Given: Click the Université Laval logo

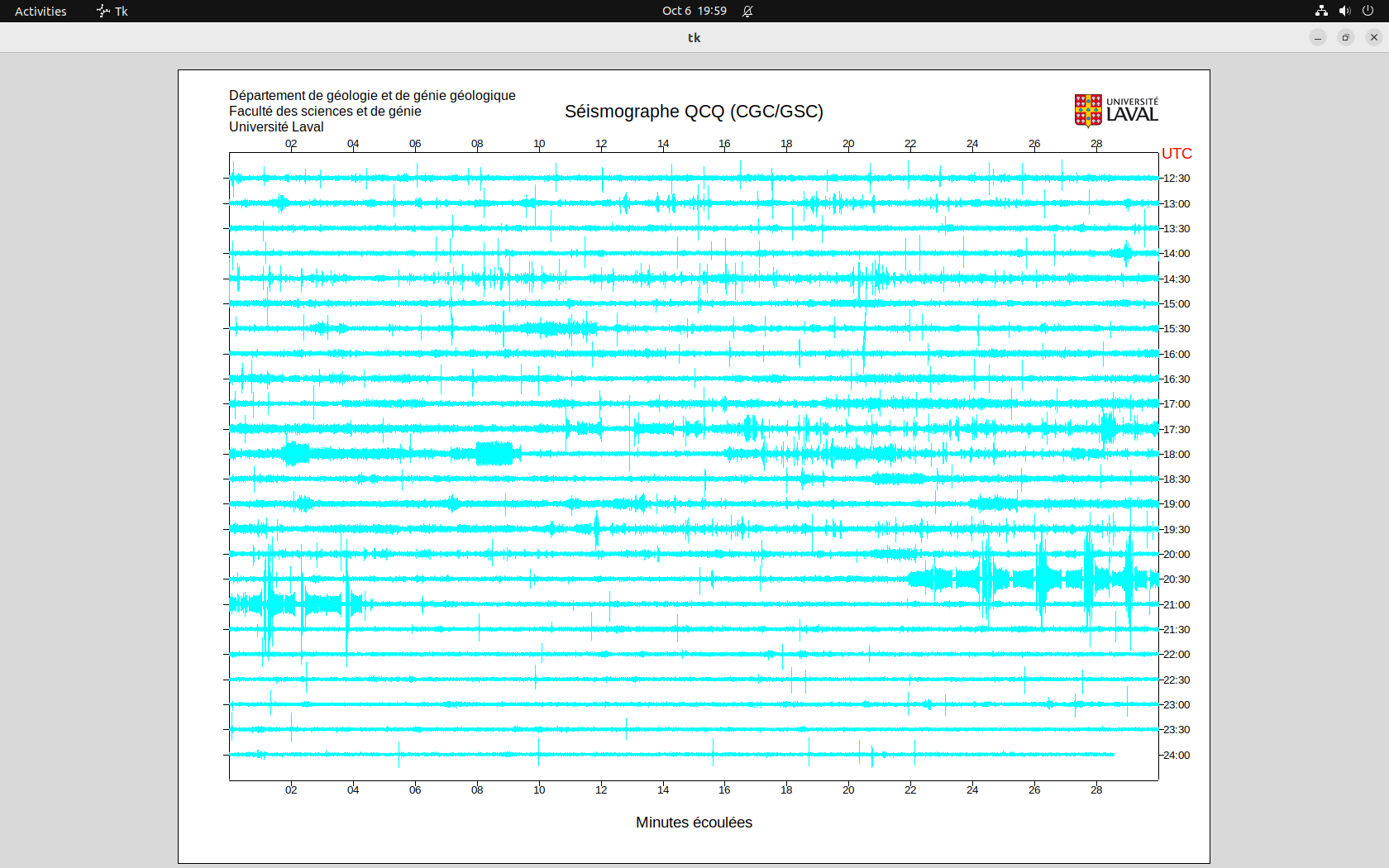Looking at the screenshot, I should click(1115, 111).
